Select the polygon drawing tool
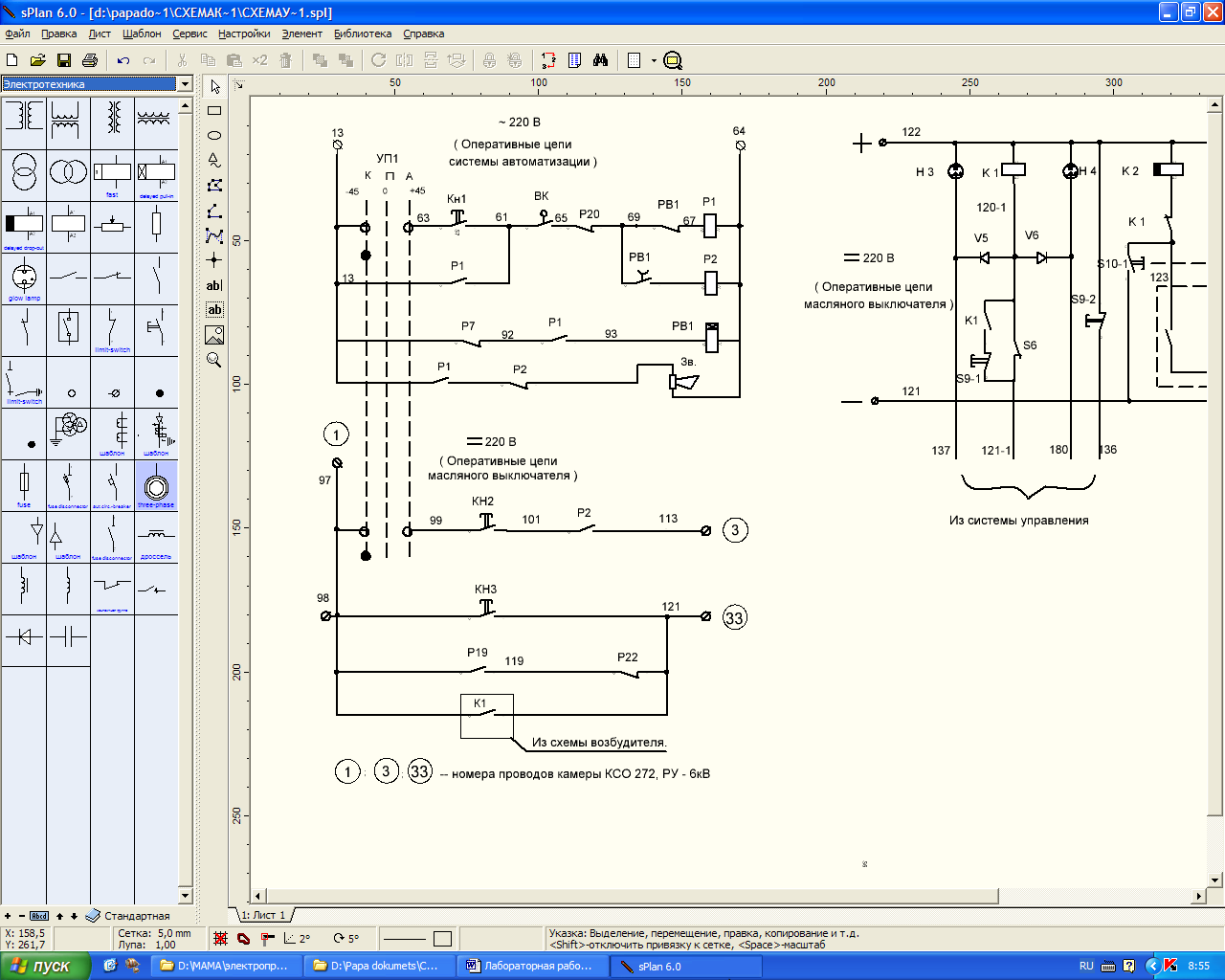This screenshot has height=980, width=1225. tap(214, 186)
